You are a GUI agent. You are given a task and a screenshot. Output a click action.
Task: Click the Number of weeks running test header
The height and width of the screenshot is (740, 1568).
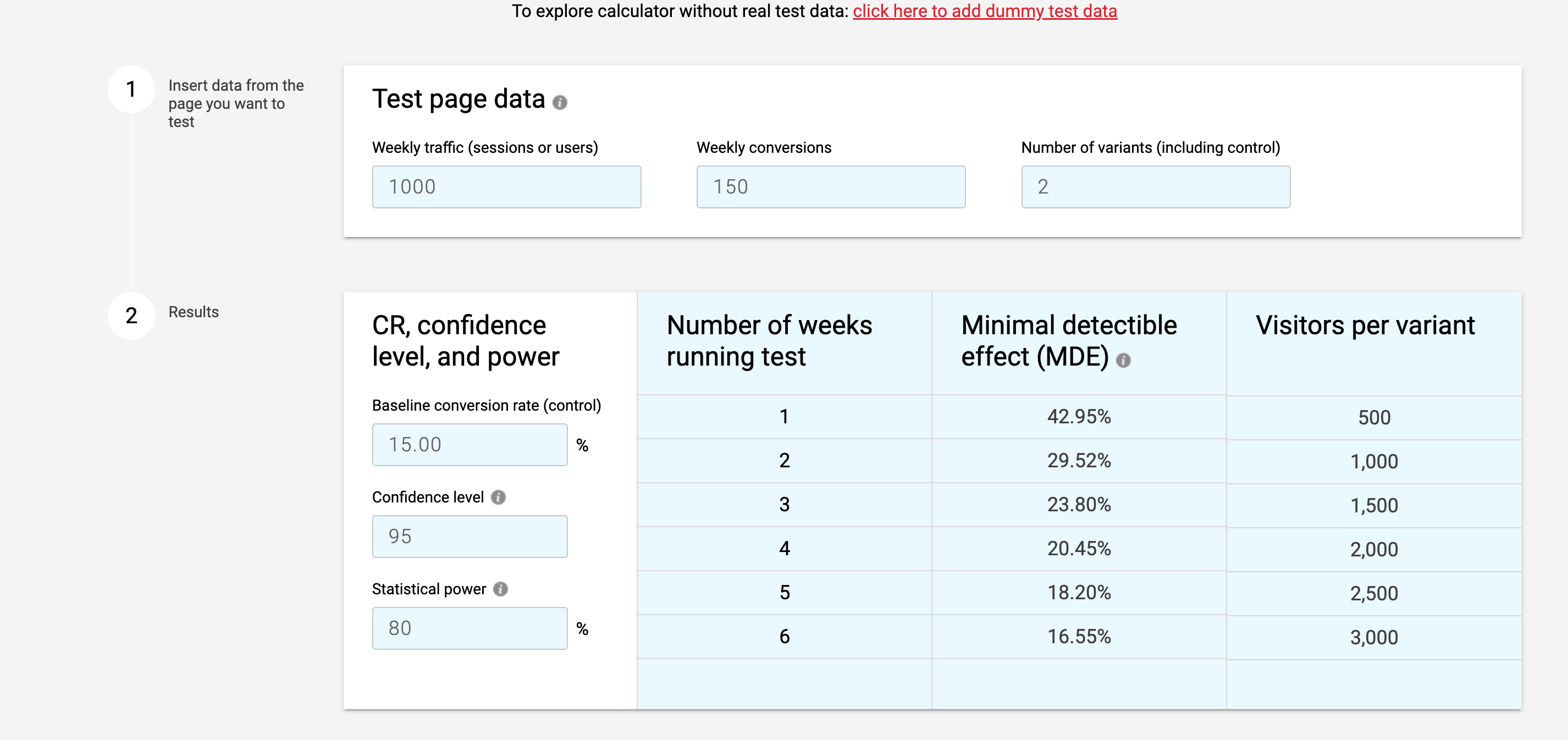coord(769,341)
